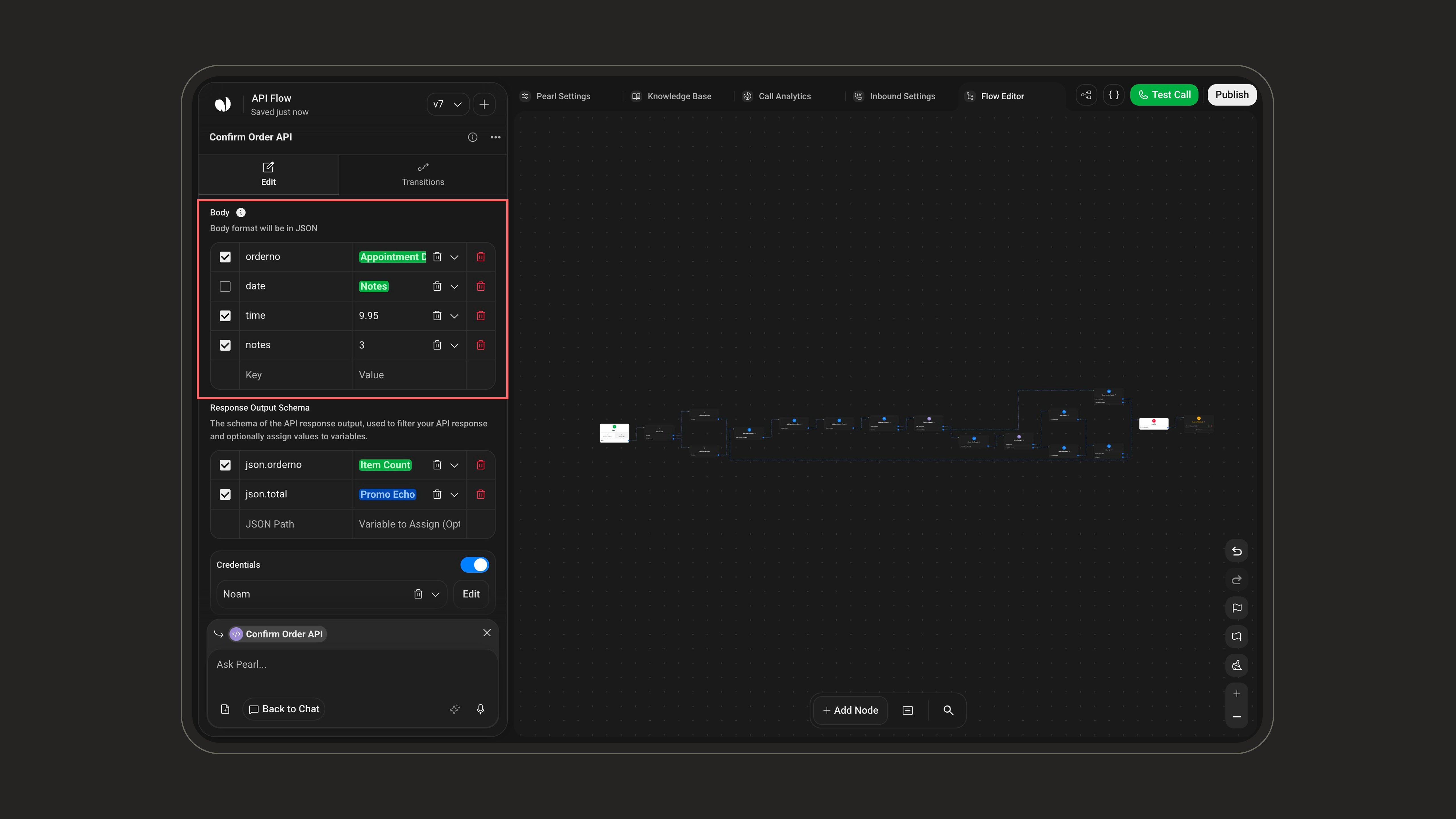
Task: Expand the json.total variable dropdown chevron
Action: (454, 495)
